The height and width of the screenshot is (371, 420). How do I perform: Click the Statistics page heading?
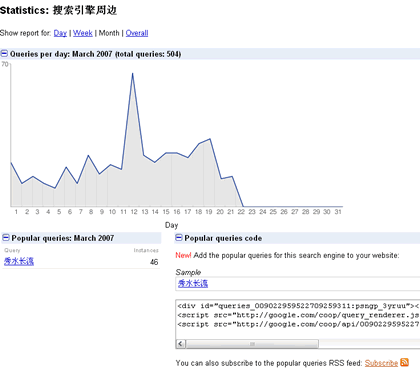click(x=58, y=10)
